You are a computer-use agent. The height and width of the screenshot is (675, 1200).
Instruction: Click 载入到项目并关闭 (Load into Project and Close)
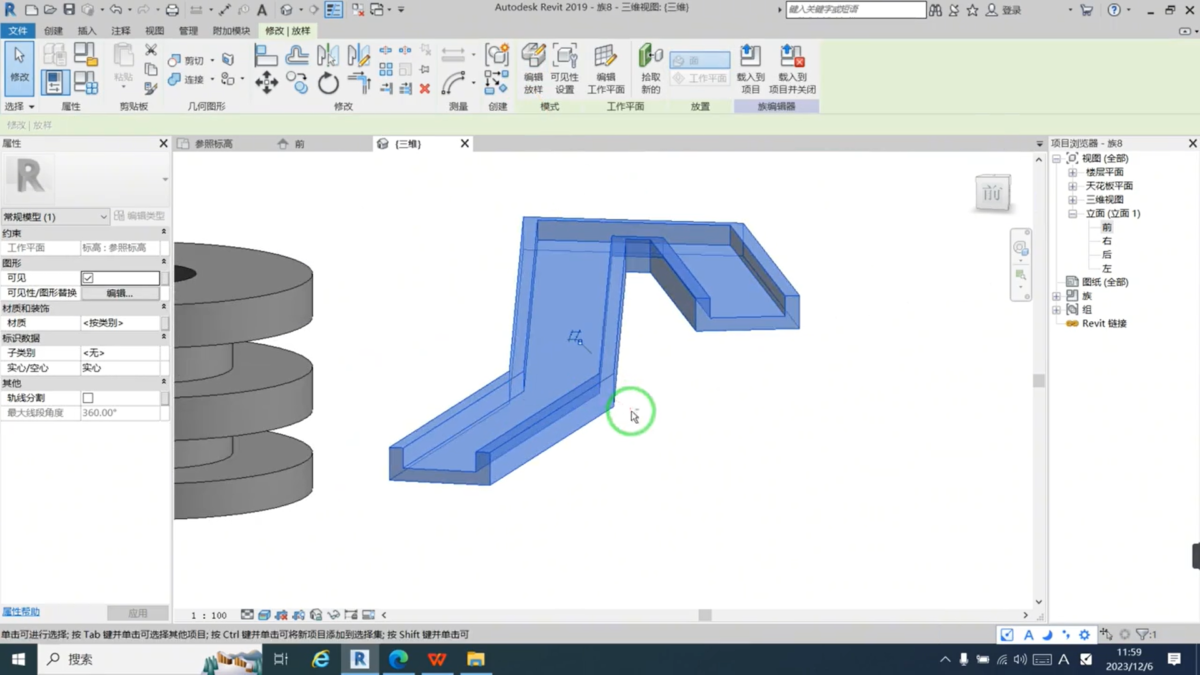click(792, 69)
